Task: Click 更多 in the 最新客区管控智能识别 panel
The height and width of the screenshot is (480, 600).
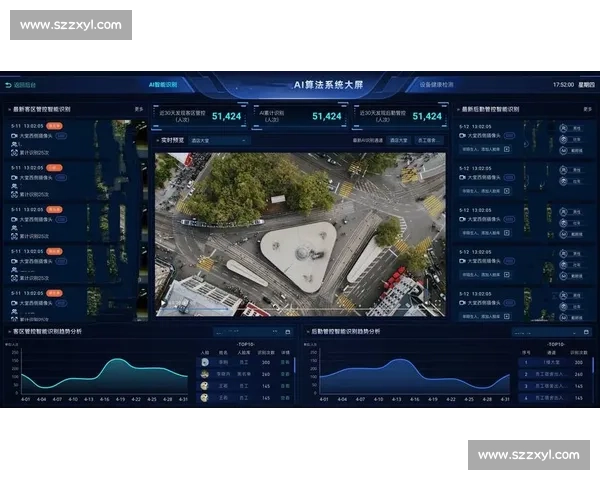Action: [139, 109]
